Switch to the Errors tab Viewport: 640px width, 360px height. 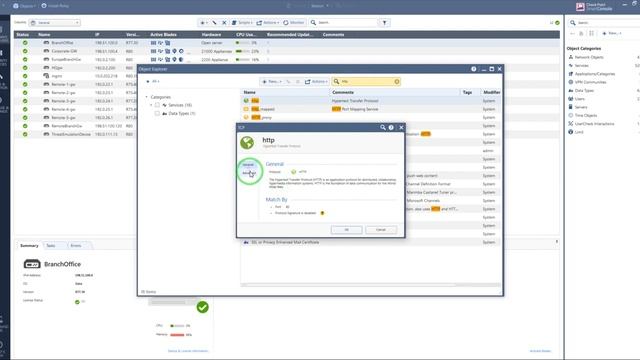point(76,246)
